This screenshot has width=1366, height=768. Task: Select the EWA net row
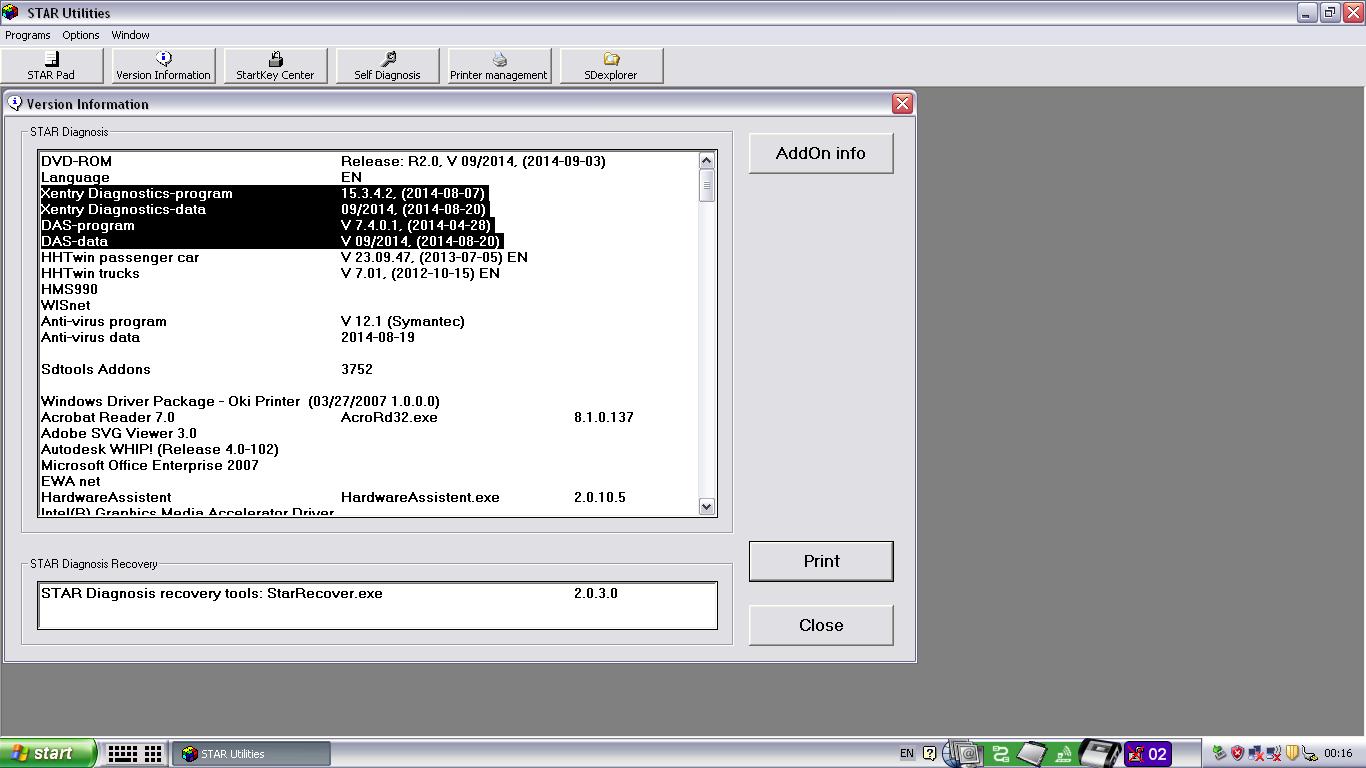(x=368, y=481)
